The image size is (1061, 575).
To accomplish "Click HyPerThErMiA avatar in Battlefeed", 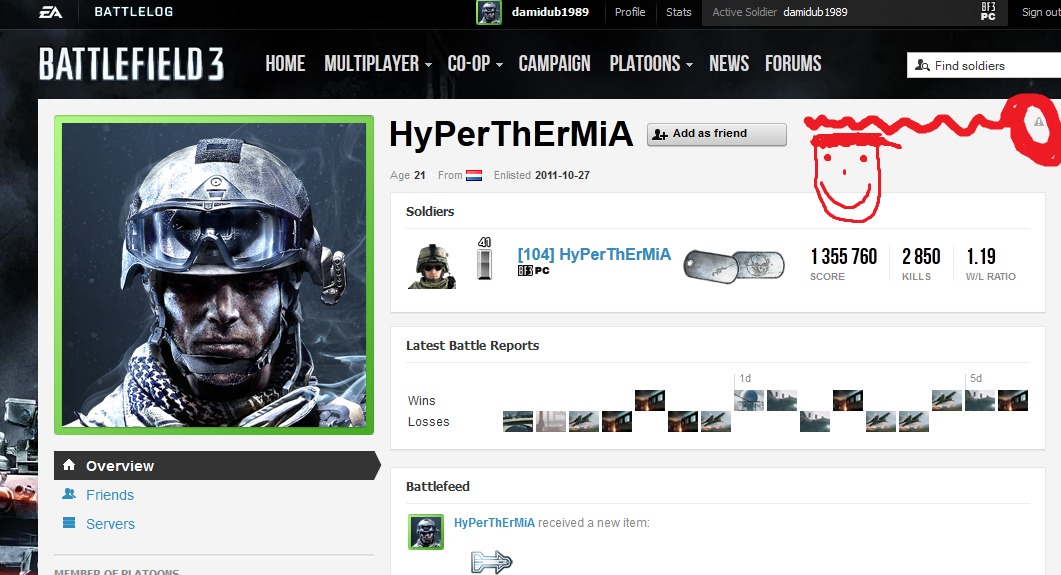I will (x=426, y=532).
